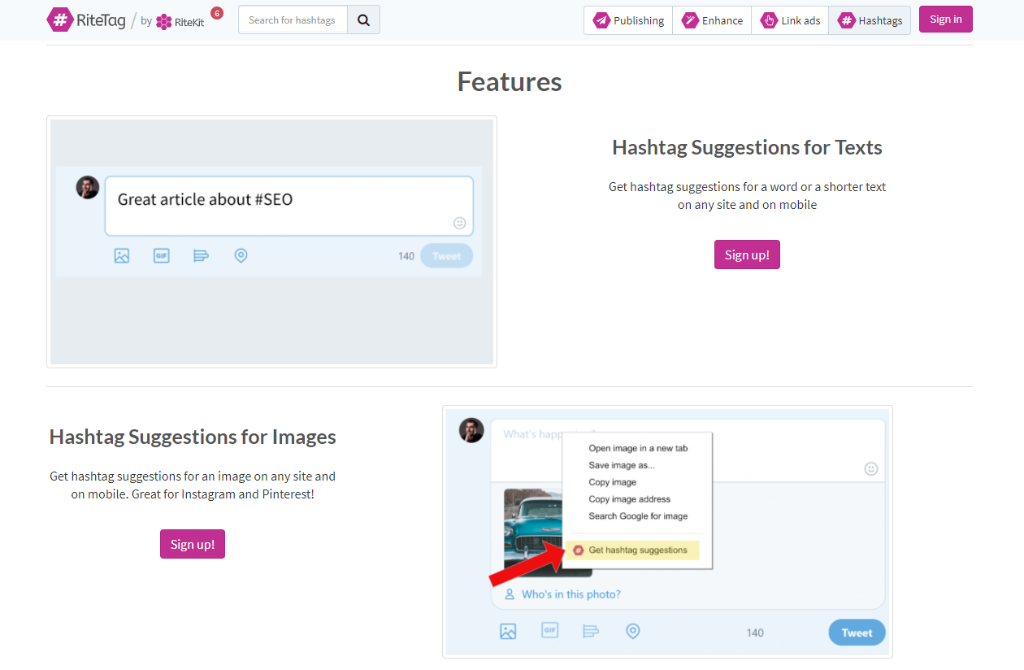1024x670 pixels.
Task: Open the Link ads menu item
Action: click(x=790, y=20)
